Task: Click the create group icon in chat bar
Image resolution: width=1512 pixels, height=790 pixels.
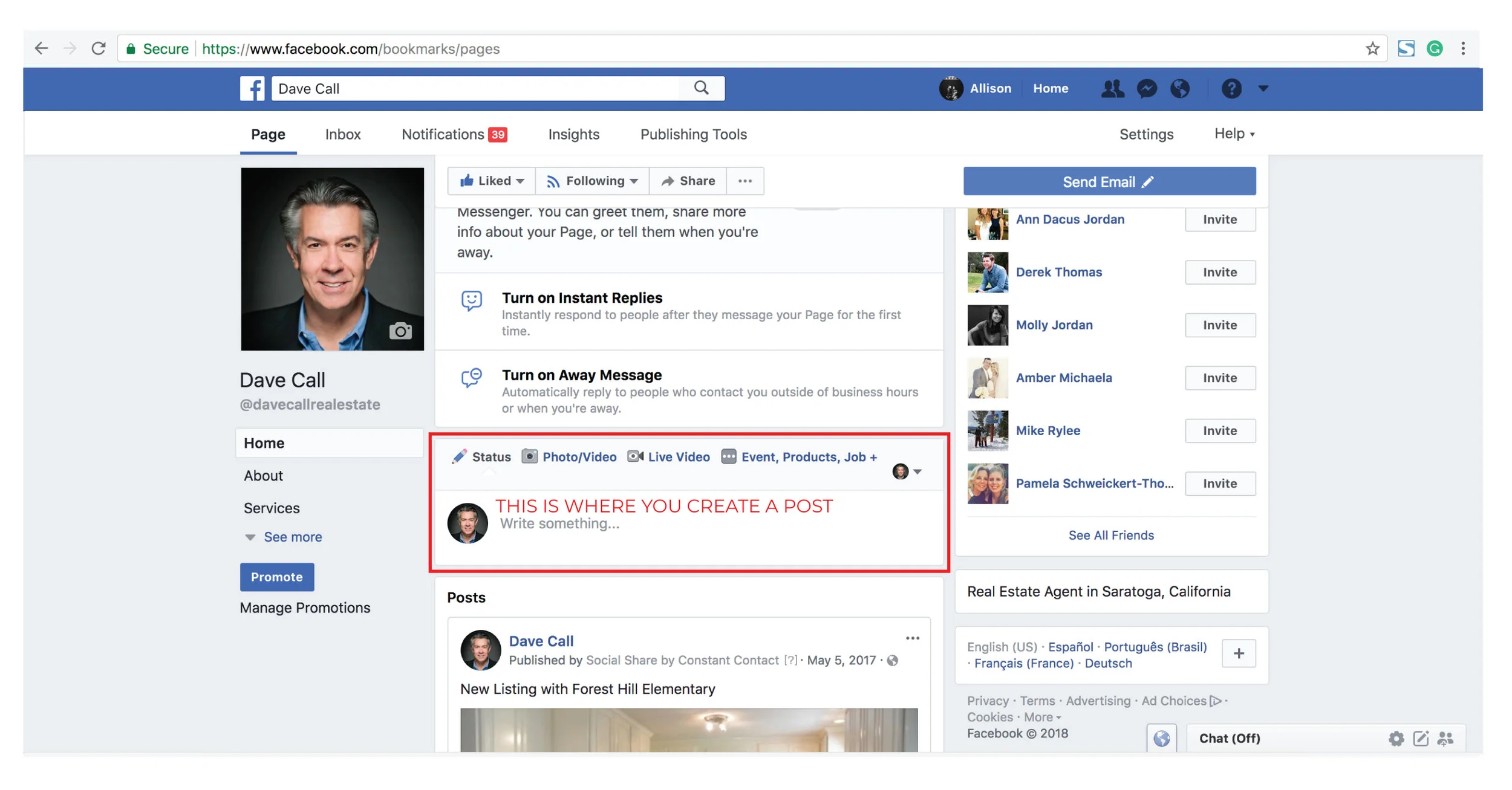Action: [x=1445, y=739]
